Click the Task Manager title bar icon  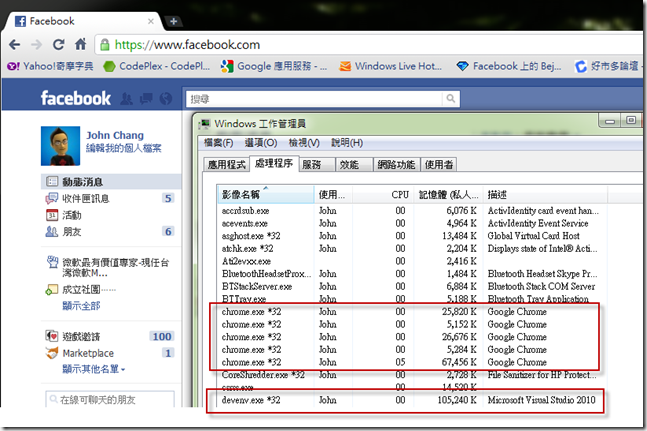click(205, 124)
